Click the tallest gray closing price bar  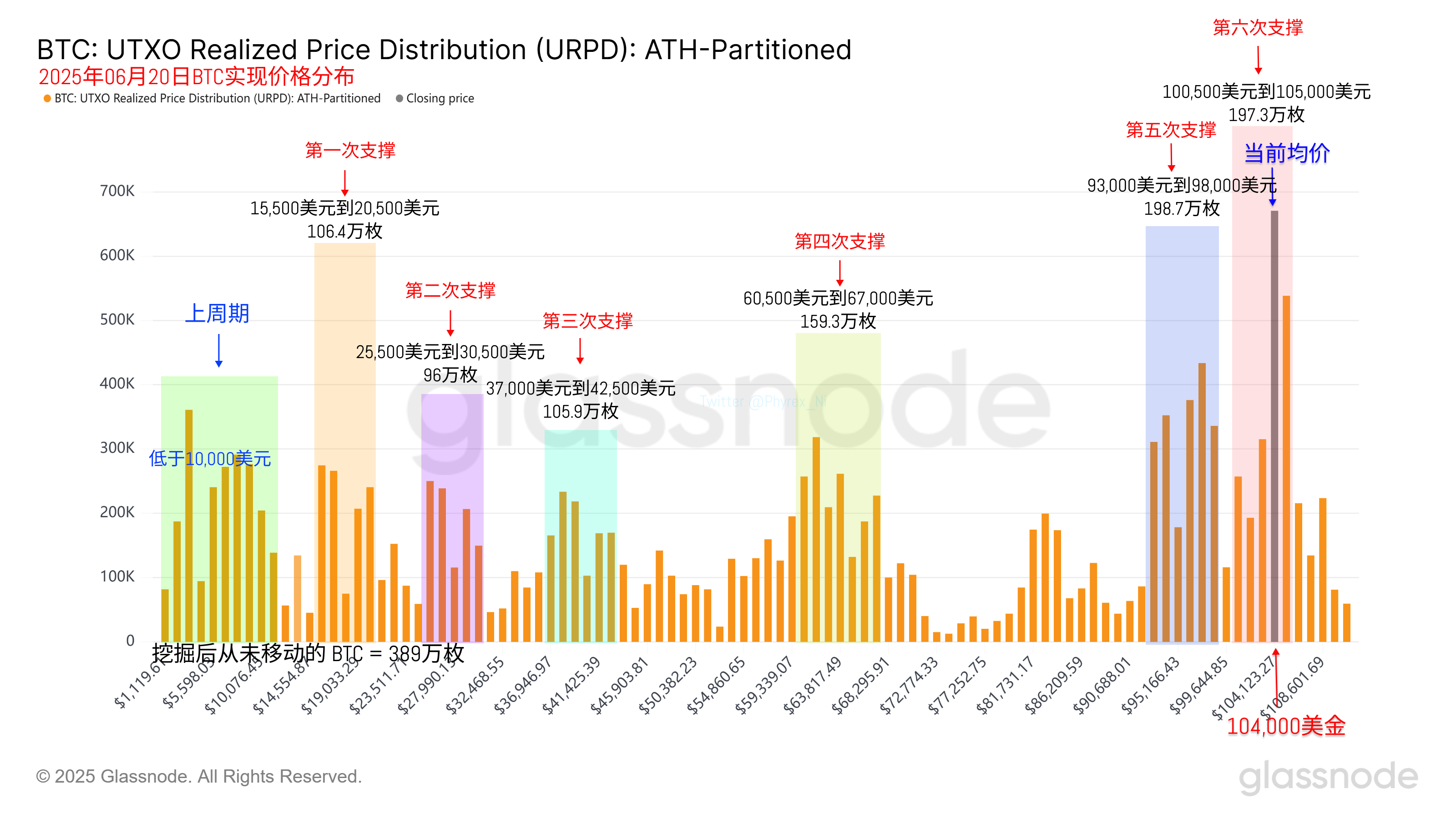click(1274, 424)
